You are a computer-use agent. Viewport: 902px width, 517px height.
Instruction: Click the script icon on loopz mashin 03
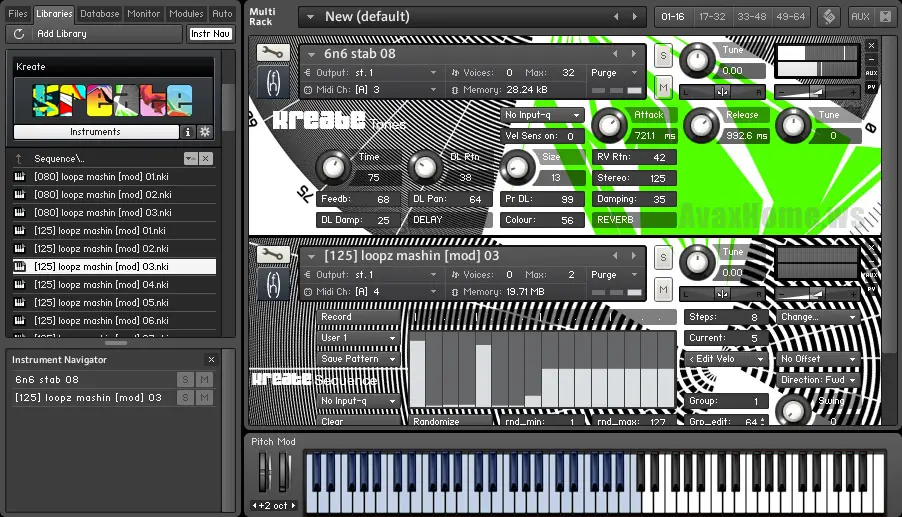[273, 285]
